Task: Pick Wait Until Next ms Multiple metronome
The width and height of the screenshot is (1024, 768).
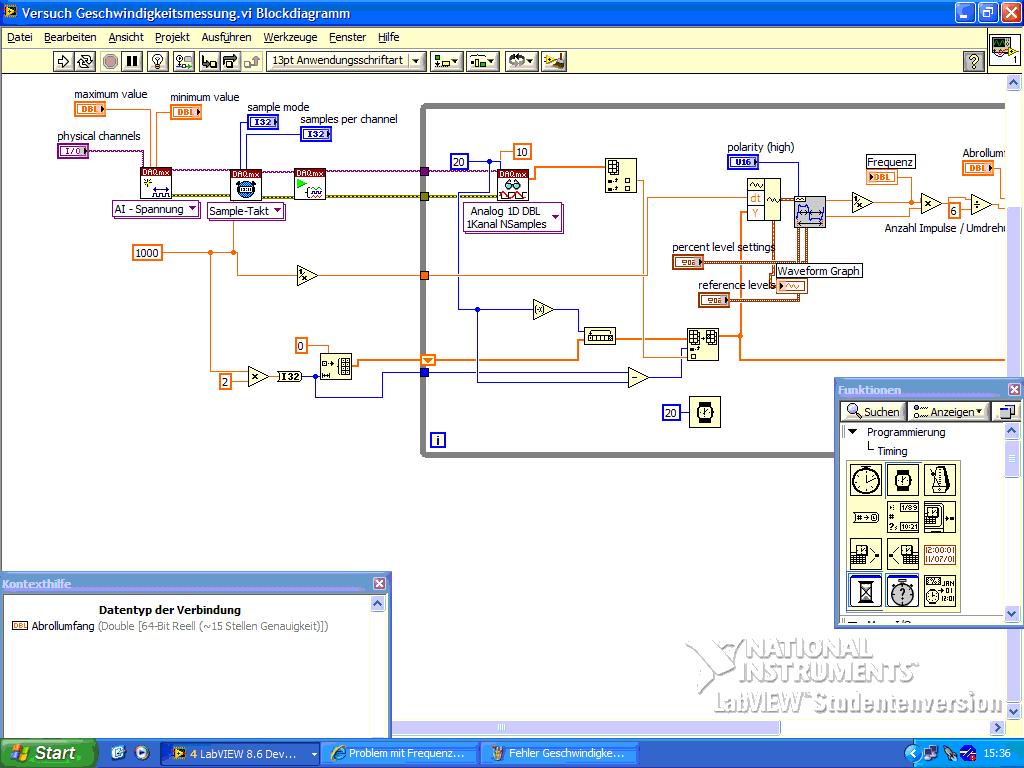Action: pos(940,480)
